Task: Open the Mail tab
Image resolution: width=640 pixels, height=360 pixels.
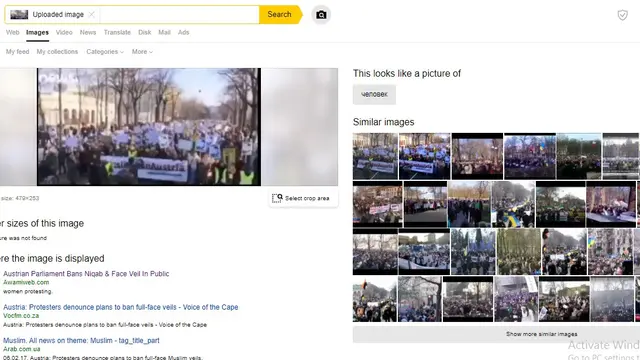Action: tap(164, 32)
